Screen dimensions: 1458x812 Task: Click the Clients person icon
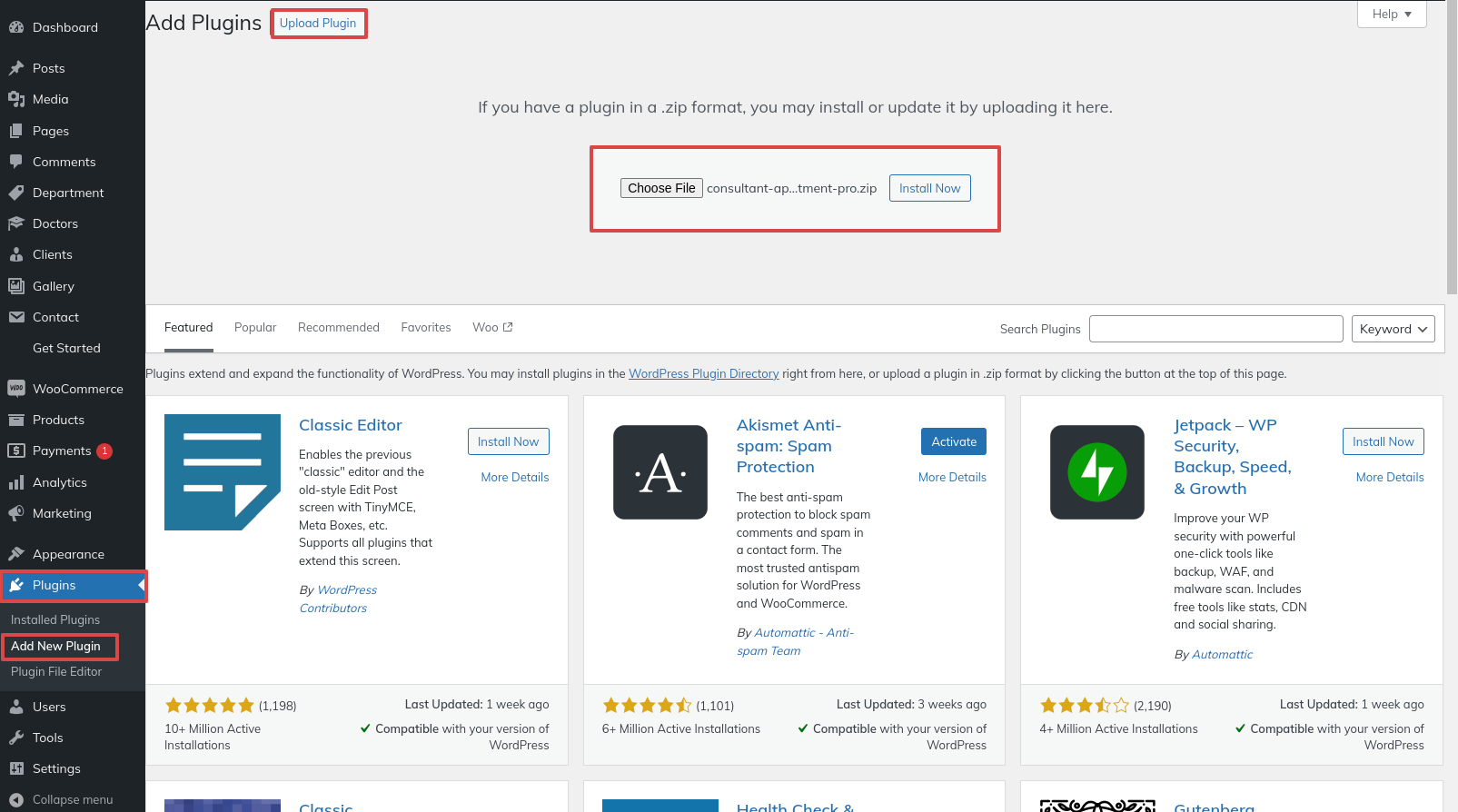point(16,254)
